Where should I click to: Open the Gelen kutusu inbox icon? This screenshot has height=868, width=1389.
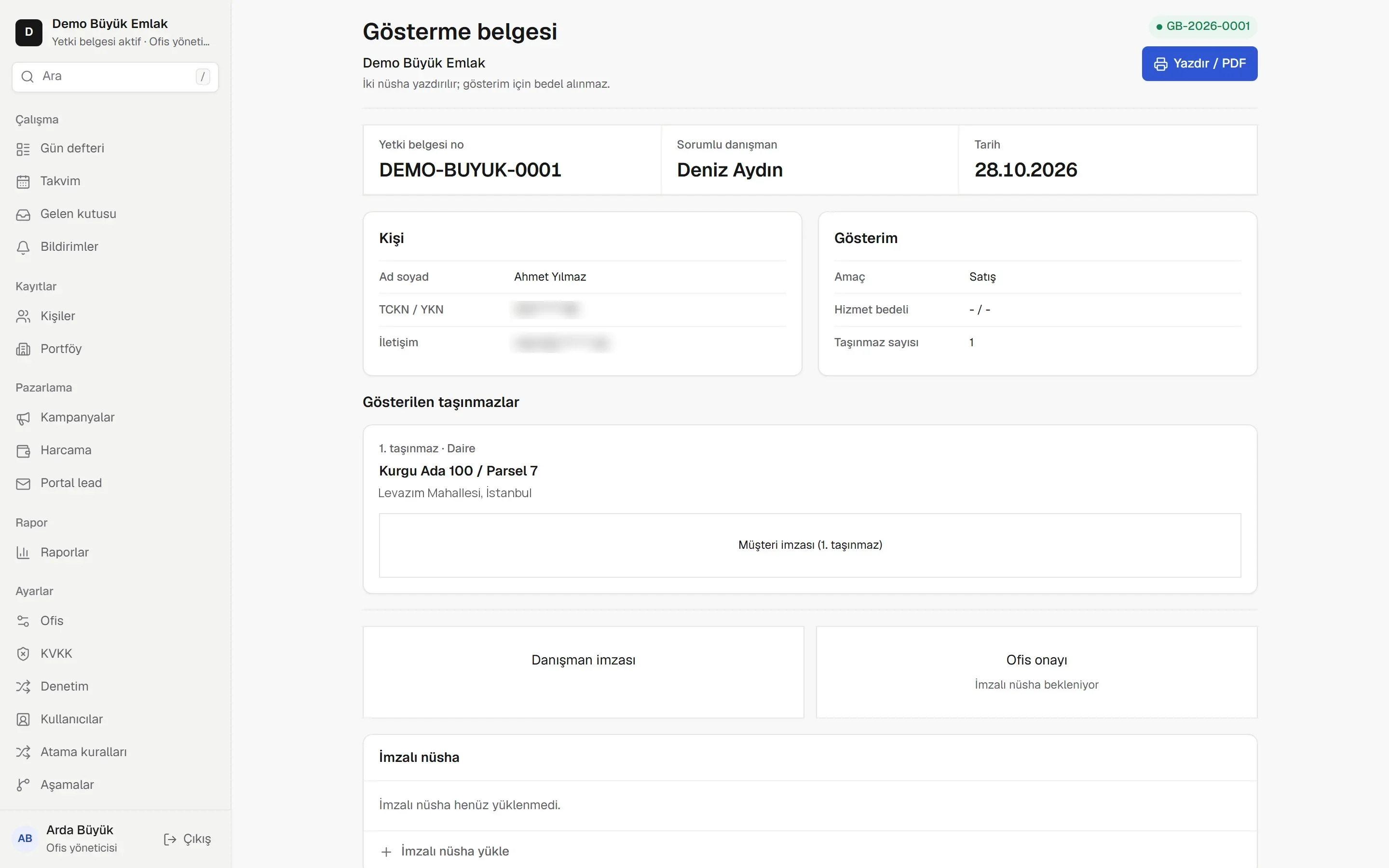[x=23, y=215]
